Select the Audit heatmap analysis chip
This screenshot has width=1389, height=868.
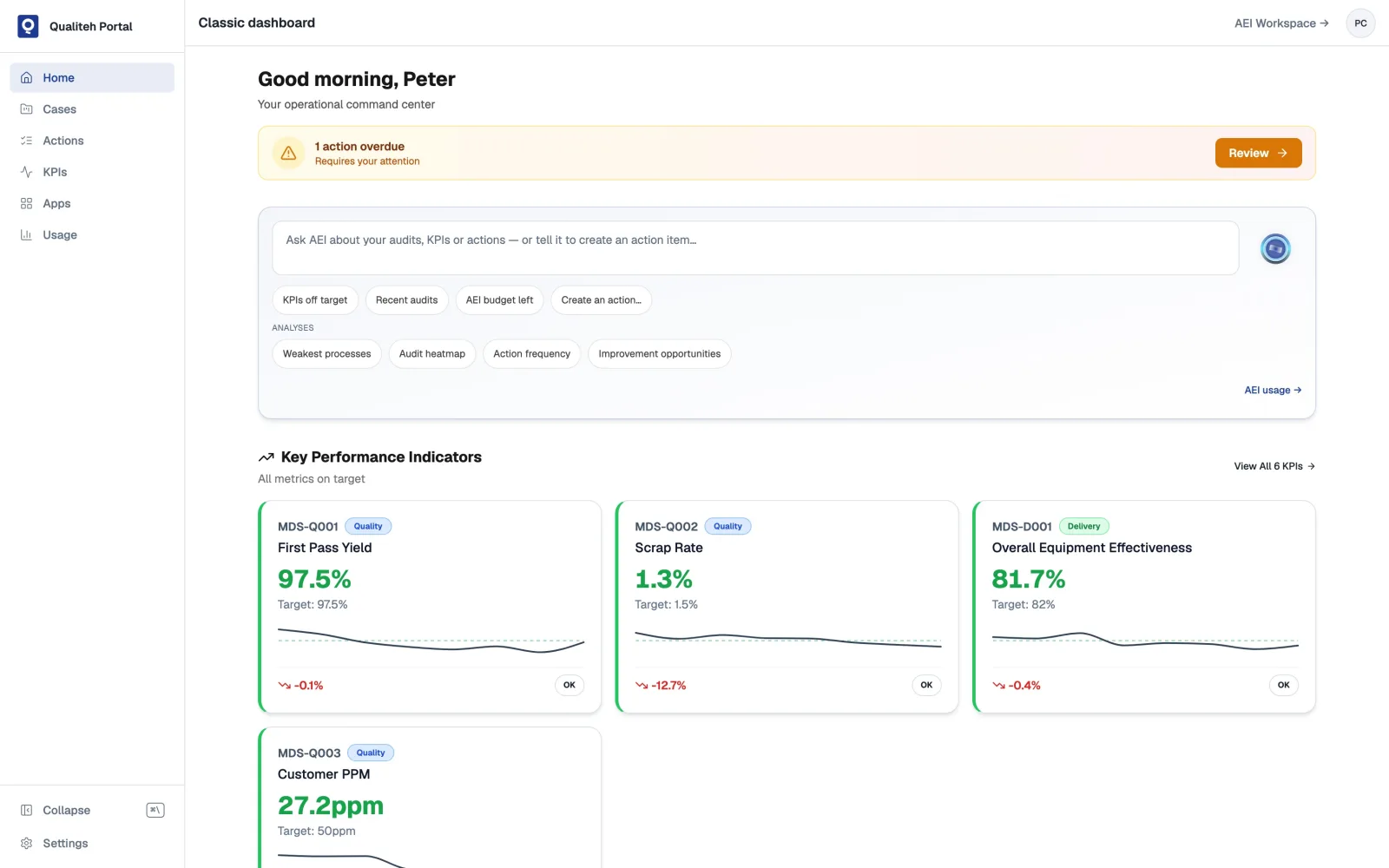click(x=432, y=354)
